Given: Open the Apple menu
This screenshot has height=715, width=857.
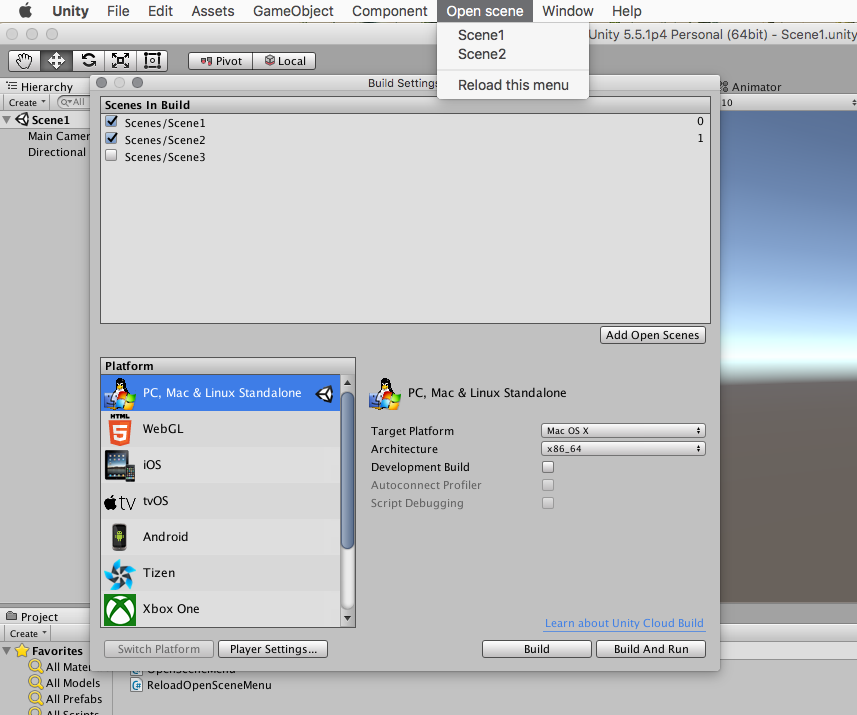Looking at the screenshot, I should pyautogui.click(x=25, y=10).
